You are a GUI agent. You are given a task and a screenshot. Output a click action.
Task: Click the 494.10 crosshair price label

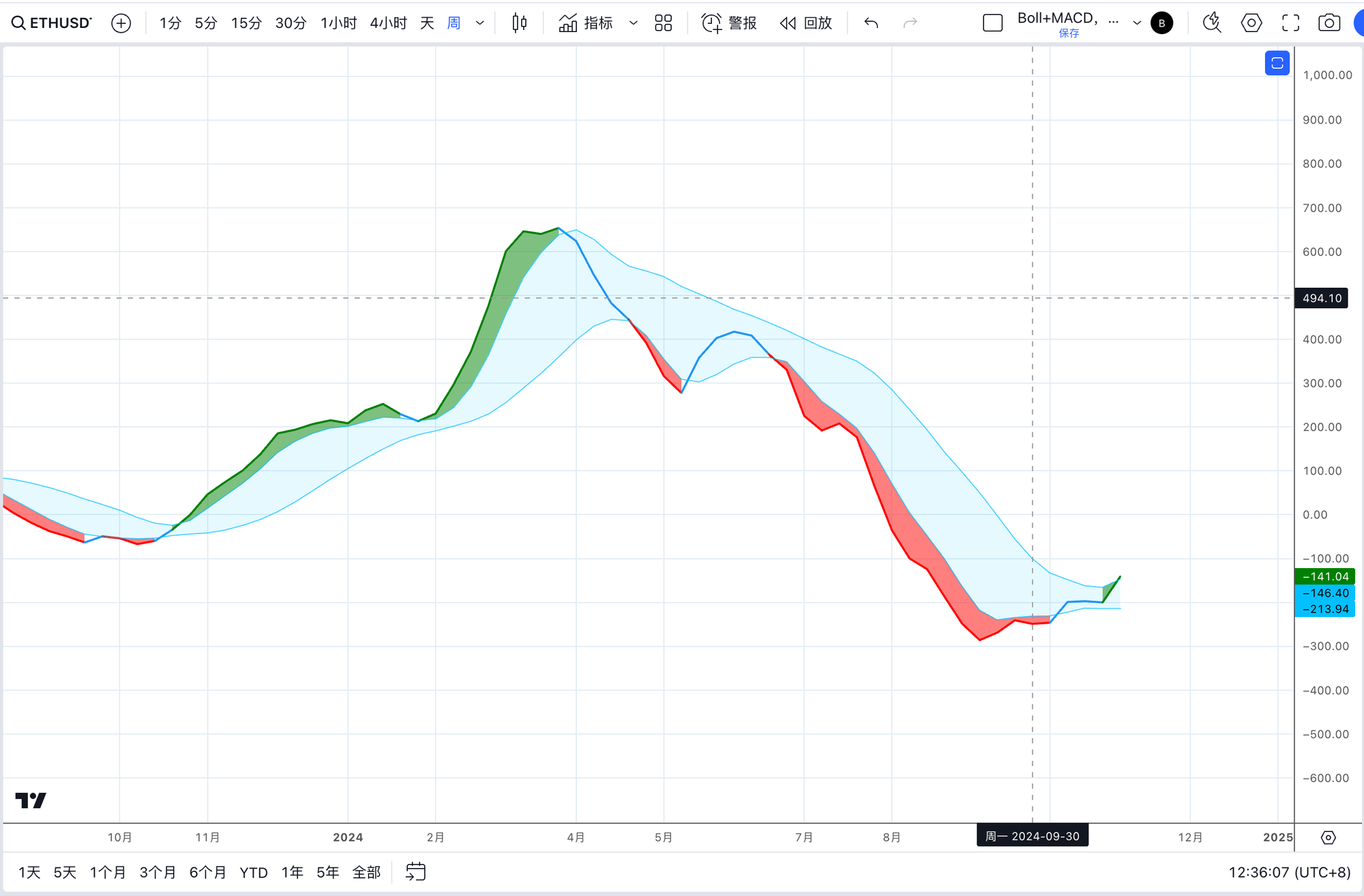pos(1321,298)
